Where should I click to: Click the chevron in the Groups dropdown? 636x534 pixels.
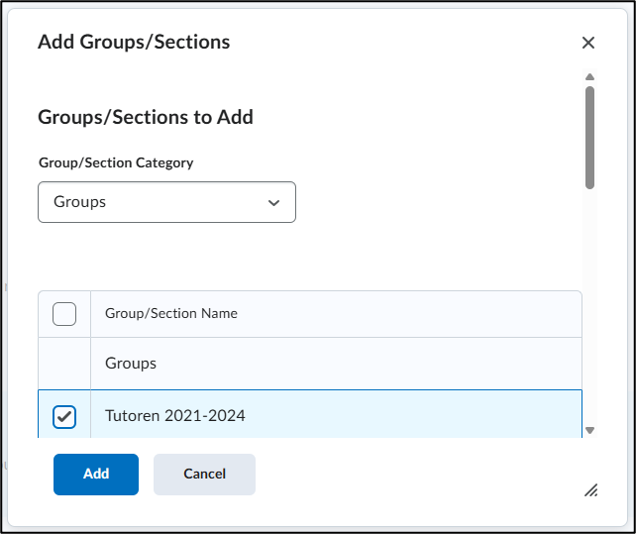point(274,202)
